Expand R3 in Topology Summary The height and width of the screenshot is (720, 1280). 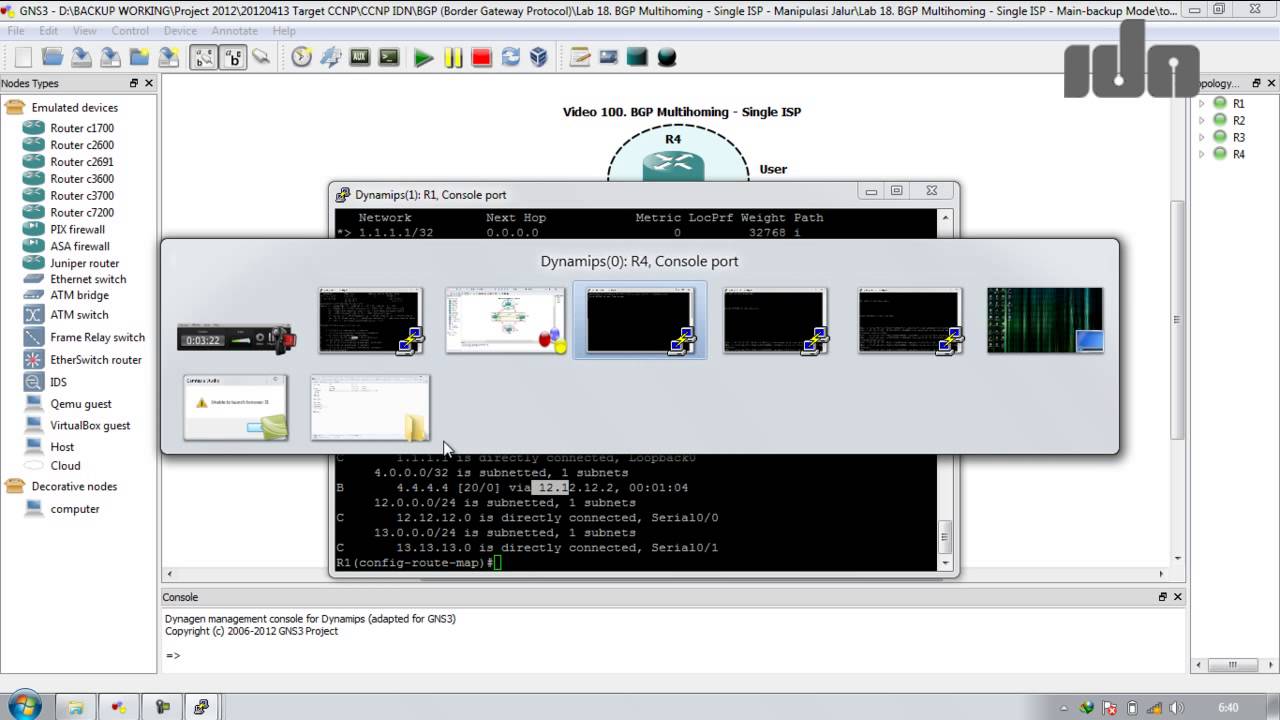click(1202, 137)
